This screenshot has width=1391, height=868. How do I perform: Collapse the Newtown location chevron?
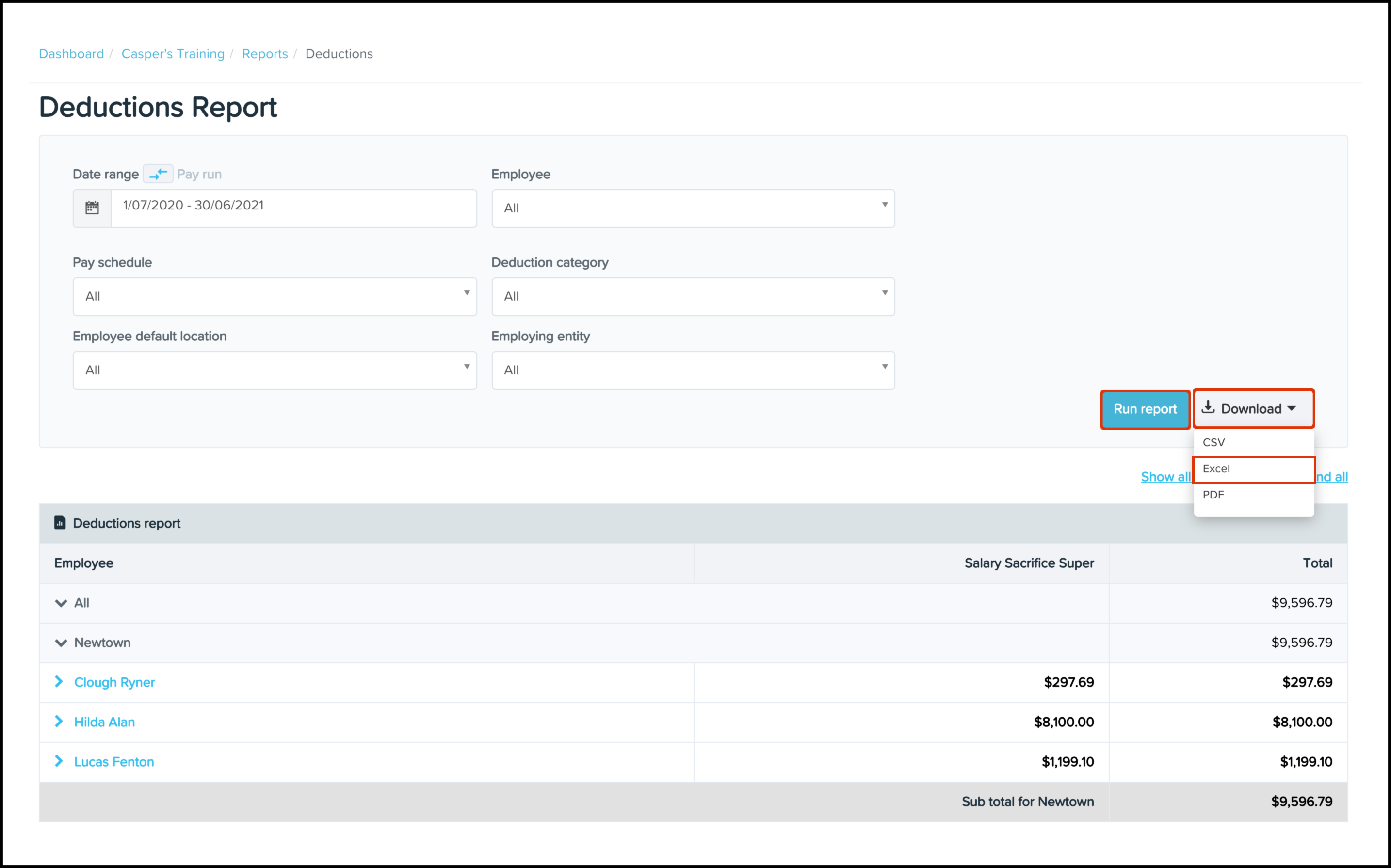tap(61, 643)
